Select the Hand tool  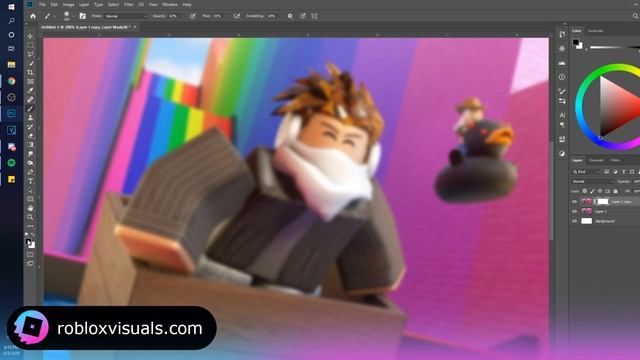tap(30, 208)
